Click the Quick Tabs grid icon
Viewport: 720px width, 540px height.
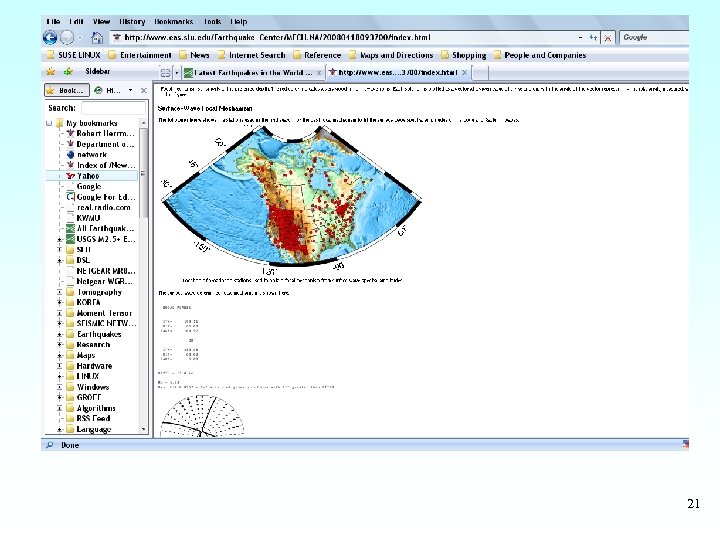163,72
